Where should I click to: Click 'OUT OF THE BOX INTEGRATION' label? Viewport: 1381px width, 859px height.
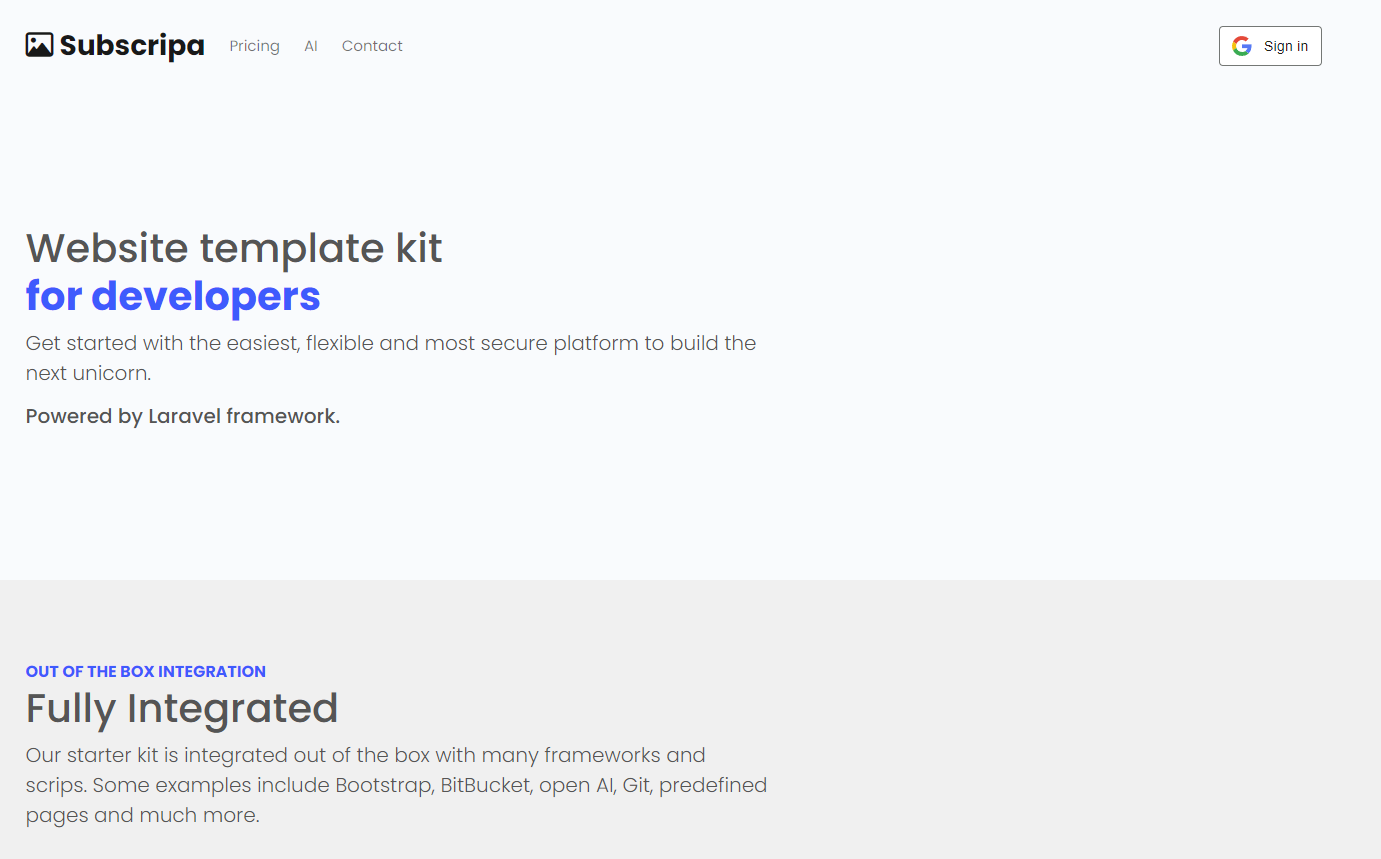pyautogui.click(x=146, y=671)
